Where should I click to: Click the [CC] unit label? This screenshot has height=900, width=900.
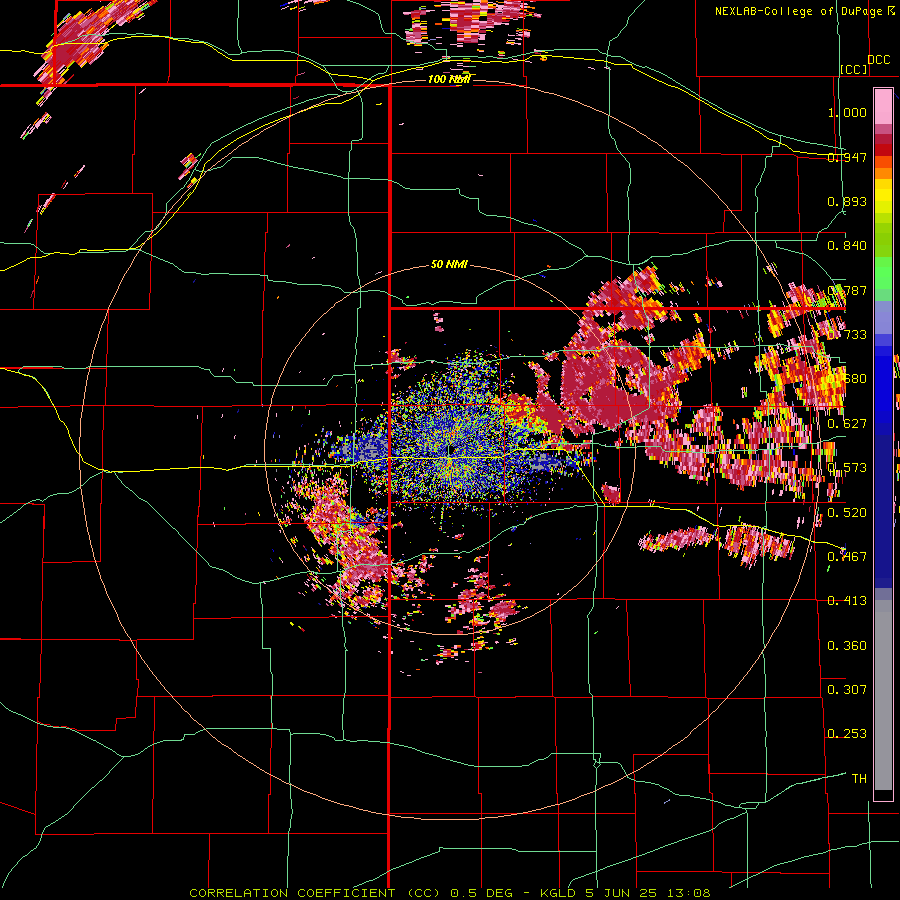point(854,69)
